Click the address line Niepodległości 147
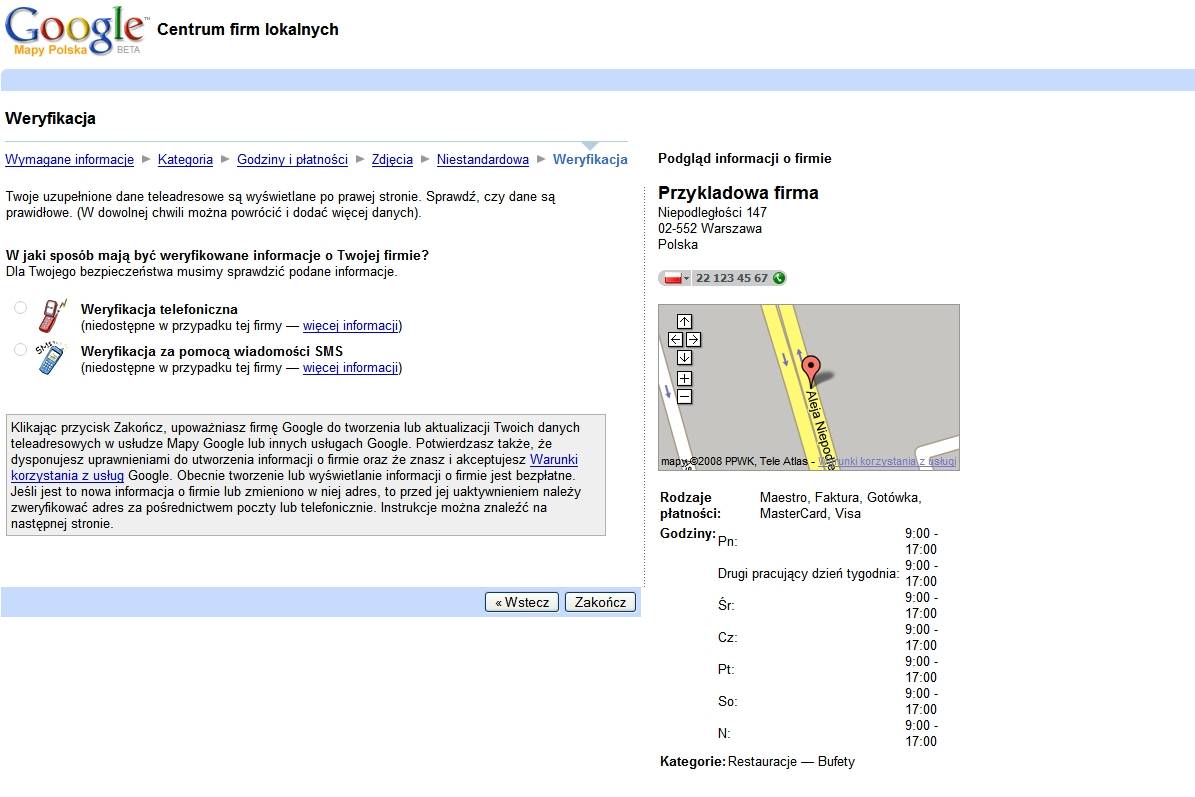The image size is (1195, 797). (x=712, y=213)
